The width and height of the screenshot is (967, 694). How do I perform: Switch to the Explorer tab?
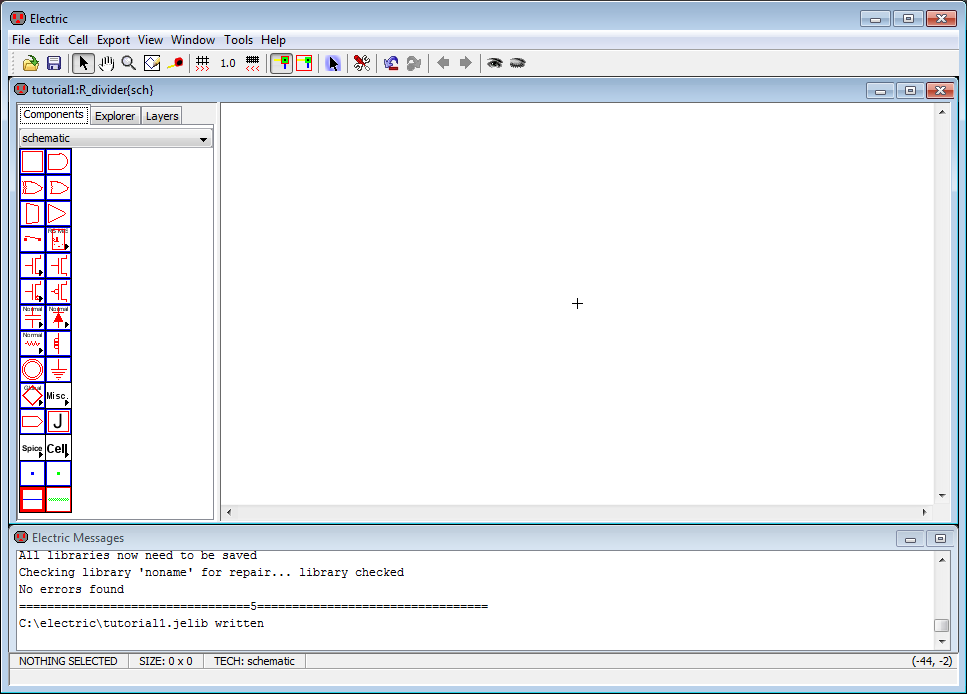tap(115, 116)
